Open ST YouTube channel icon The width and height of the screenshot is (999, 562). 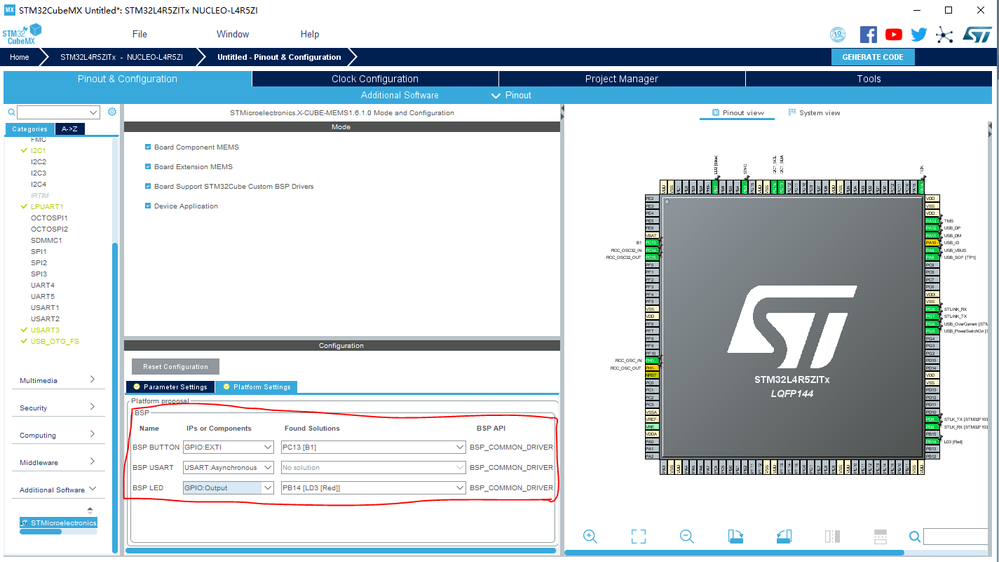pyautogui.click(x=894, y=34)
